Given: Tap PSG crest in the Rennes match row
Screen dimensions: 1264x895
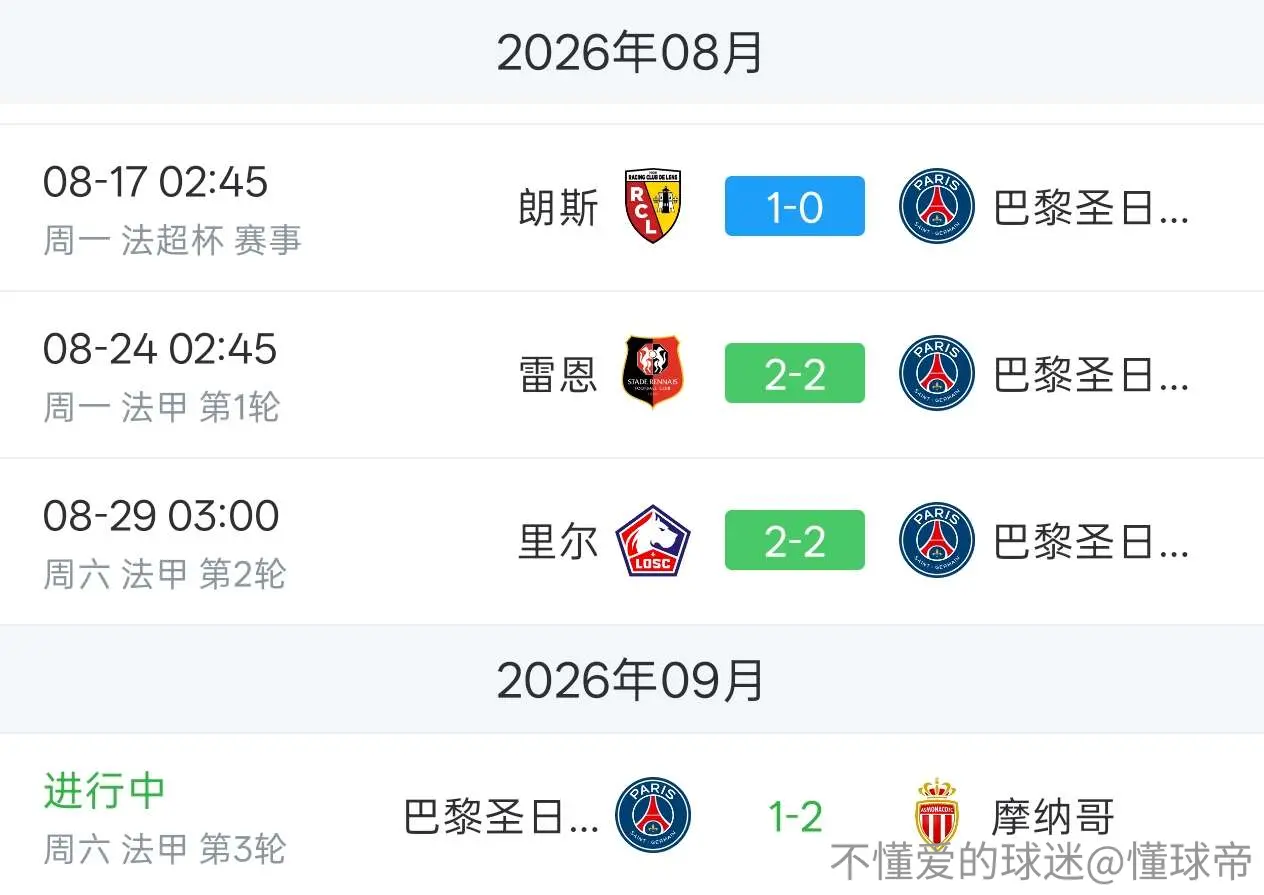Looking at the screenshot, I should [x=937, y=373].
